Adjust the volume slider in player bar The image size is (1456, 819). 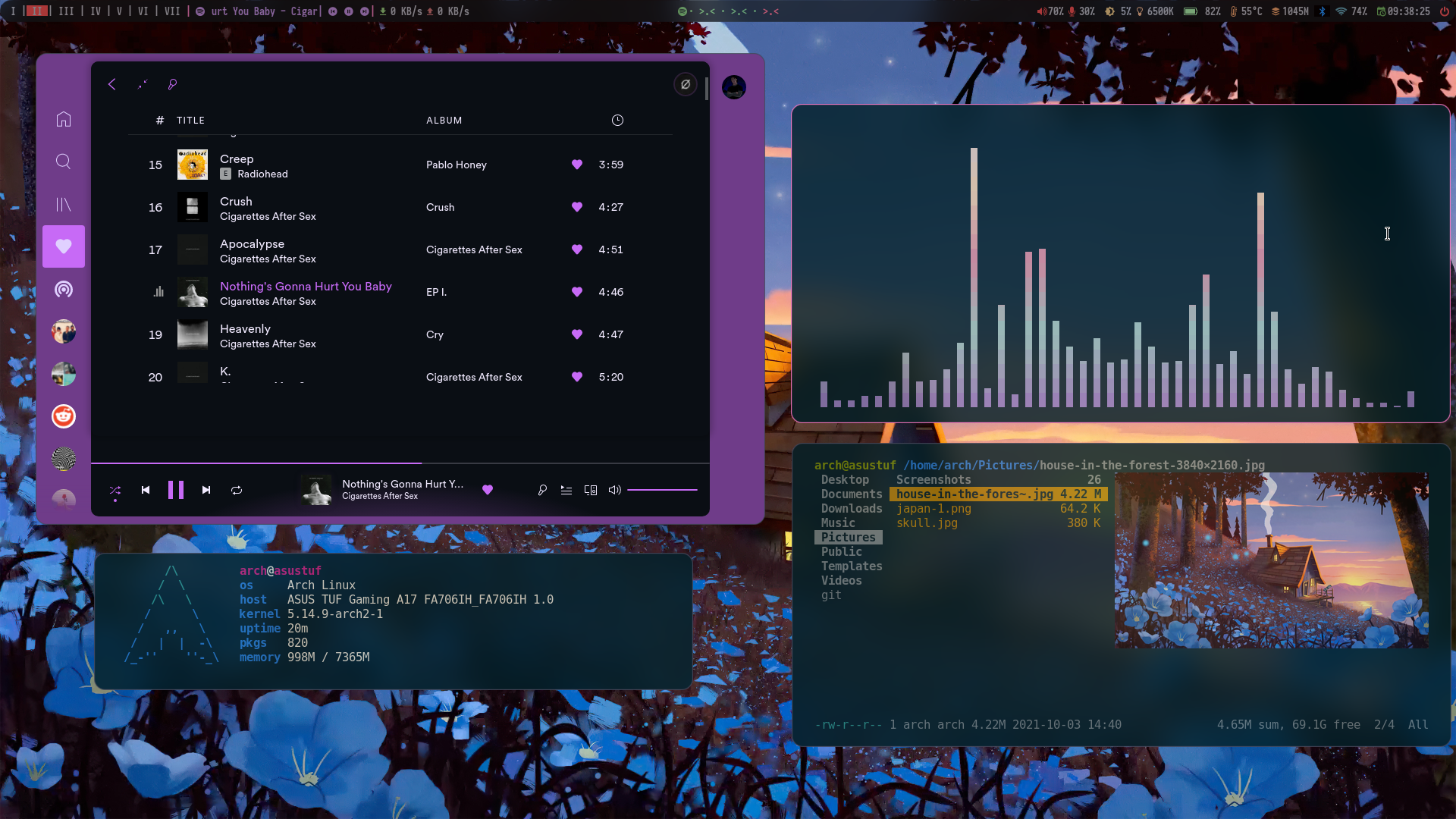click(x=662, y=490)
